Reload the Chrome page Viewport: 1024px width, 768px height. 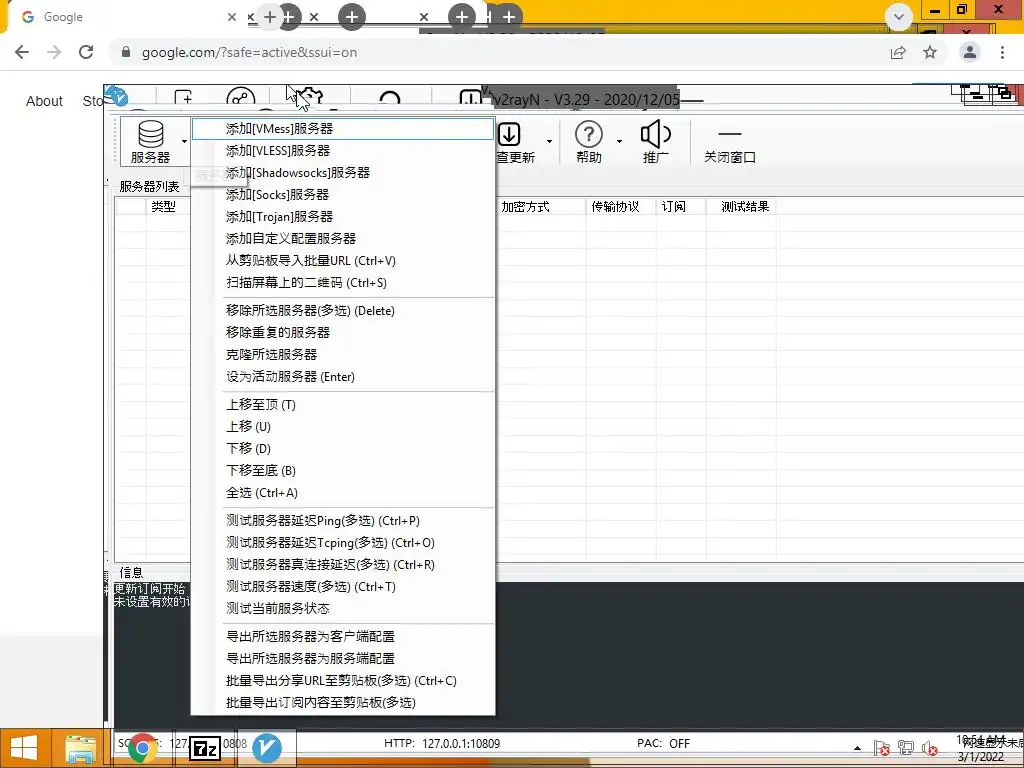point(86,52)
